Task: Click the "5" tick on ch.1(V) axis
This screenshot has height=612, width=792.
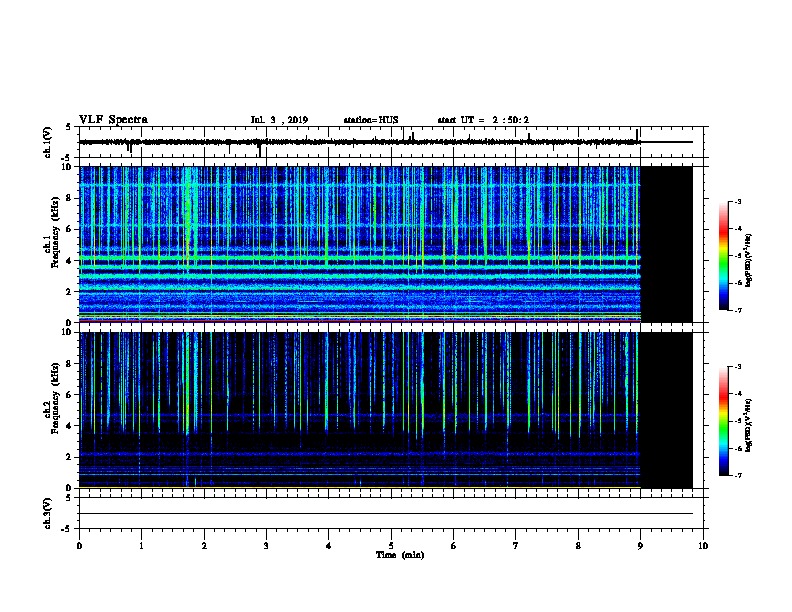Action: 69,127
